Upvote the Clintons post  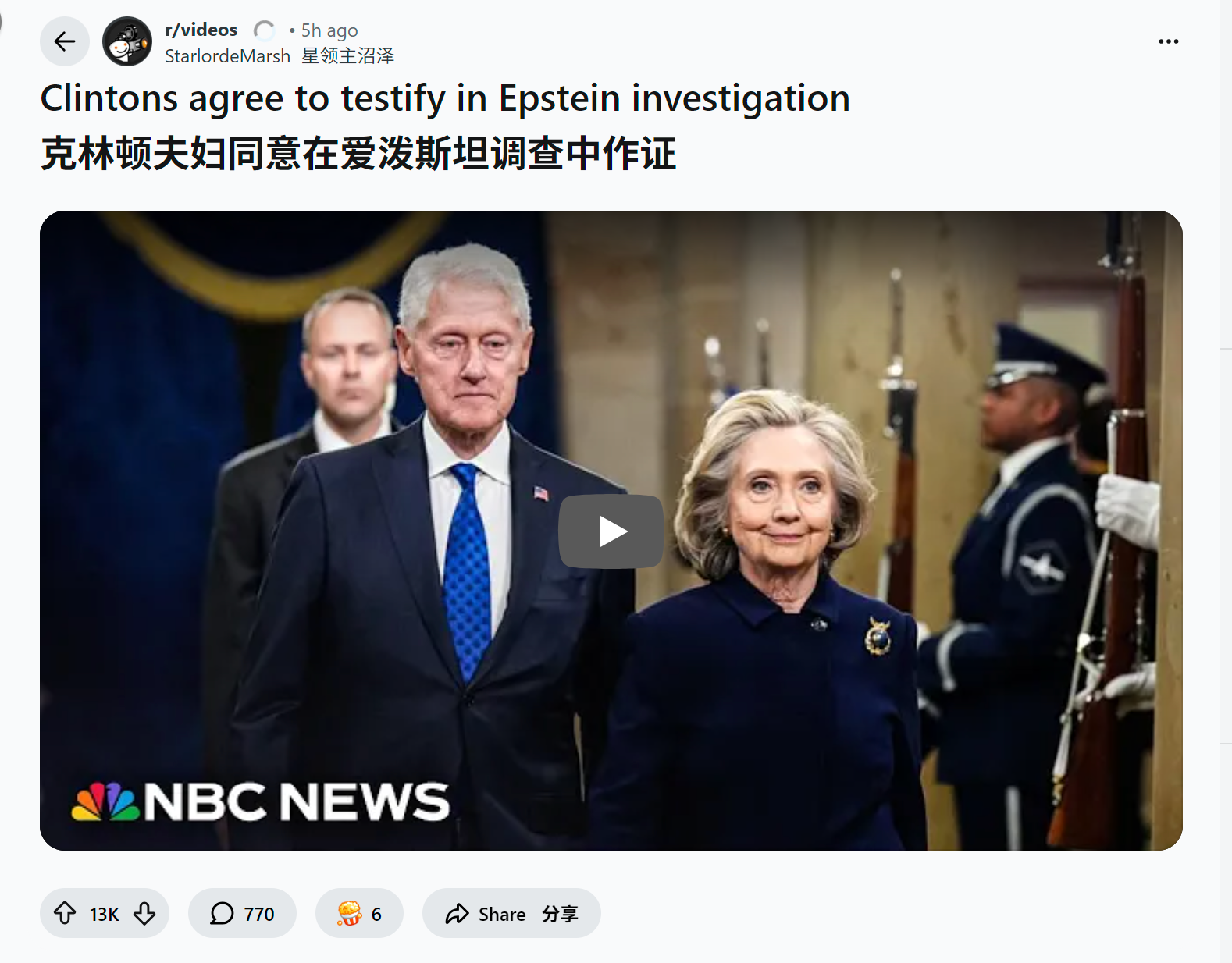pyautogui.click(x=65, y=913)
